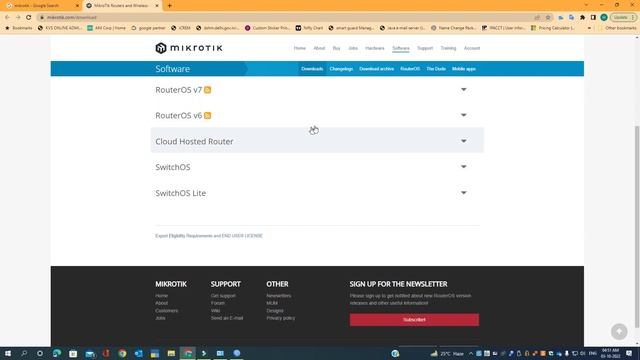
Task: Switch to the Downloads sub-tab
Action: (312, 69)
